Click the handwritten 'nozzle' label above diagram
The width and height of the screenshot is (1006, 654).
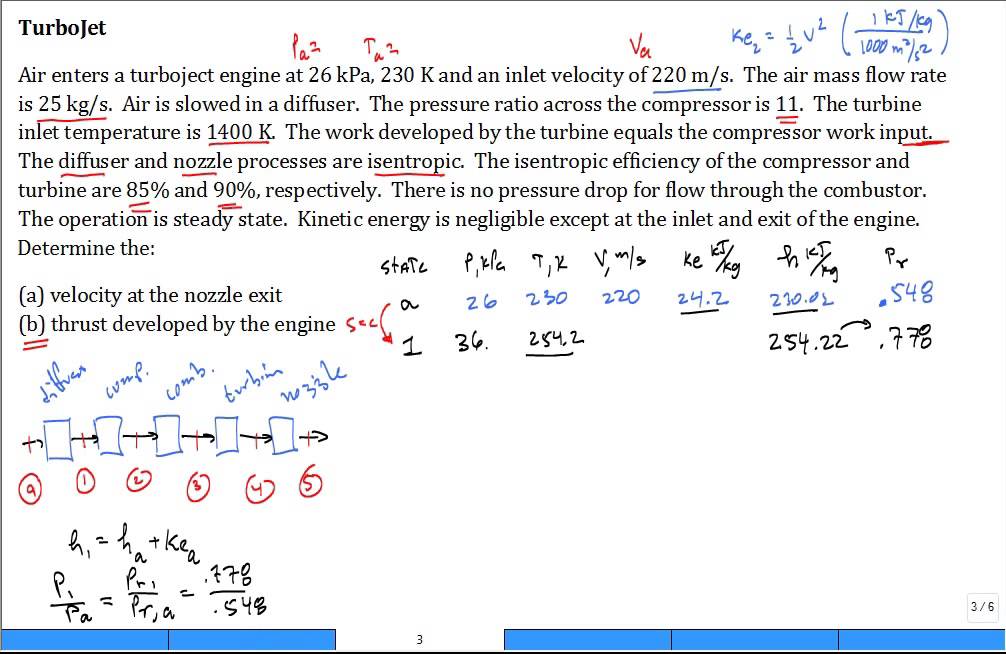point(314,383)
